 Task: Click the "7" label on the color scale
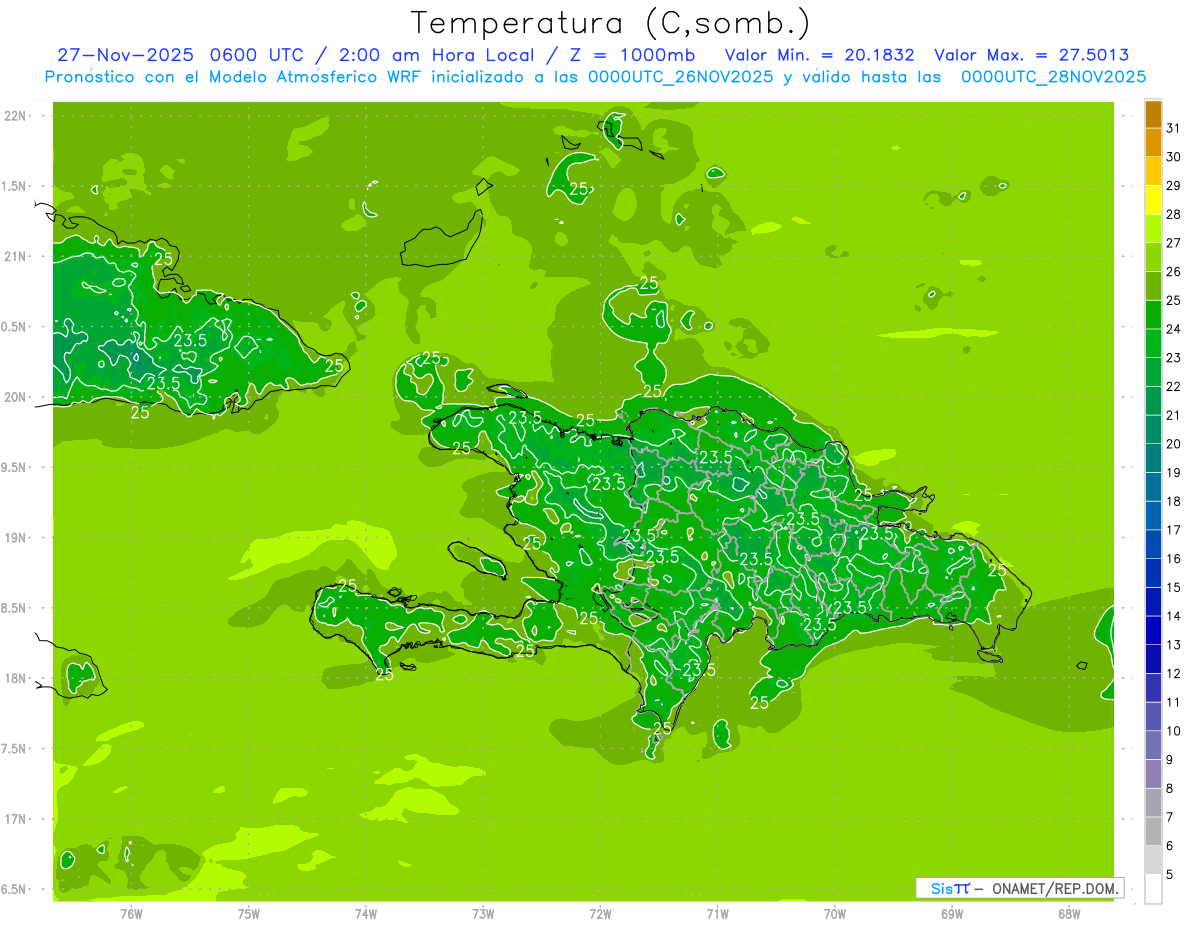tap(1170, 817)
